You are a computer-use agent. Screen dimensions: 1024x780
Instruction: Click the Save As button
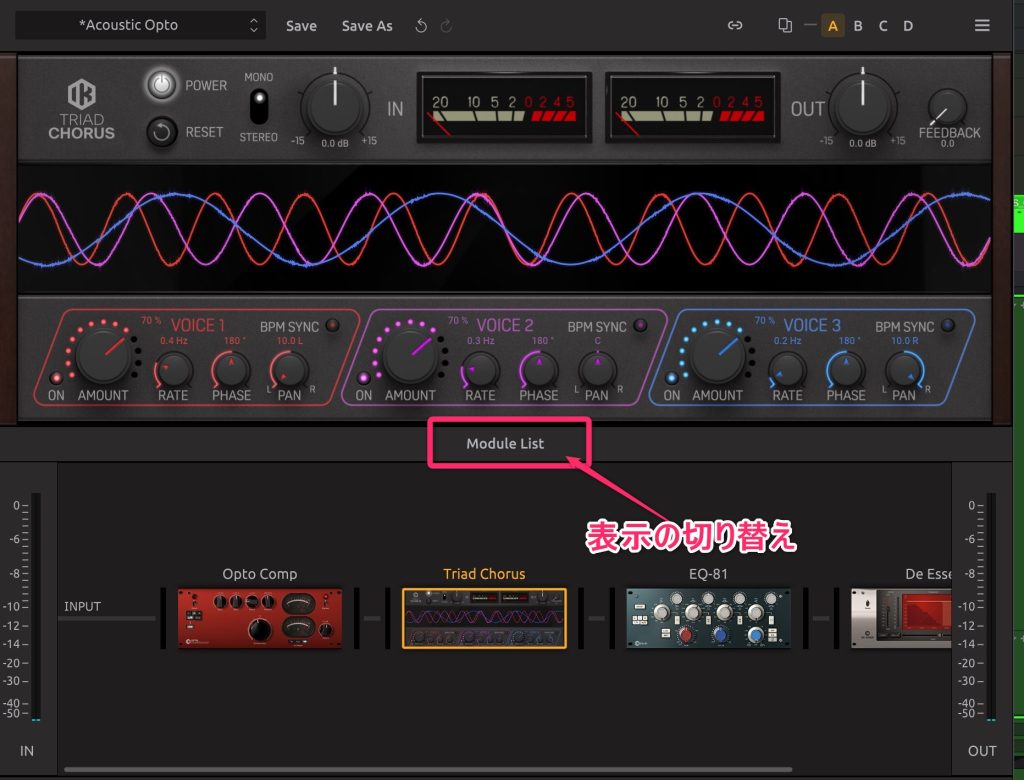pyautogui.click(x=367, y=26)
